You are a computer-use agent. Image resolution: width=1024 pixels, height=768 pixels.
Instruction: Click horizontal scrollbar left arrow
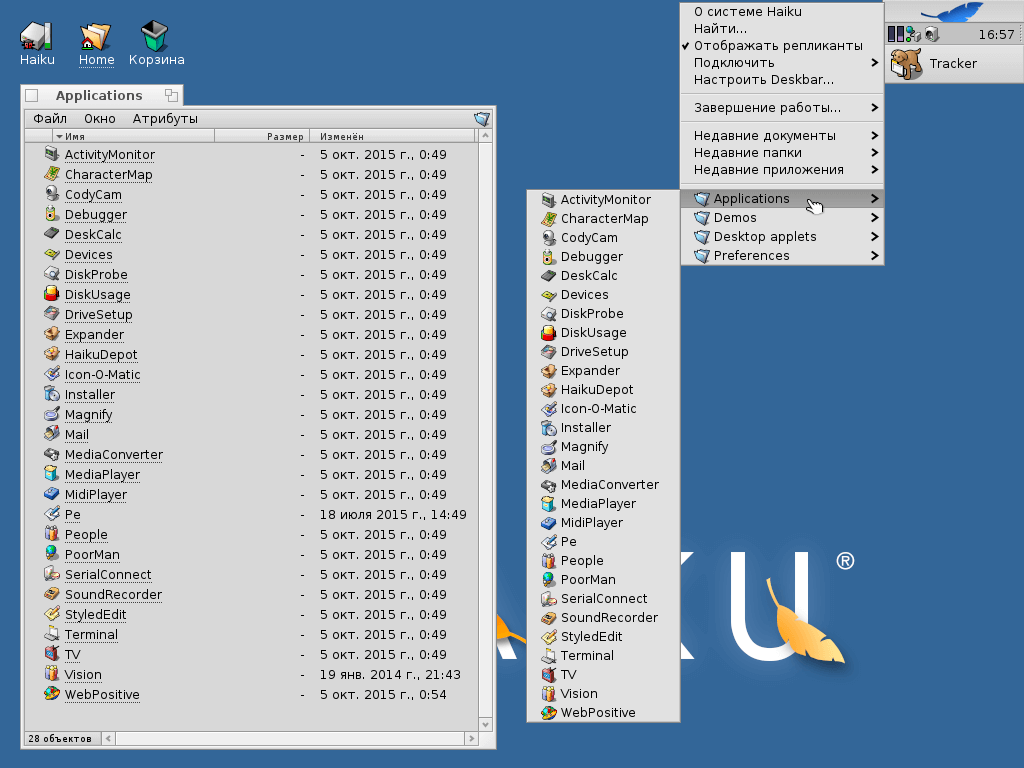pyautogui.click(x=108, y=739)
